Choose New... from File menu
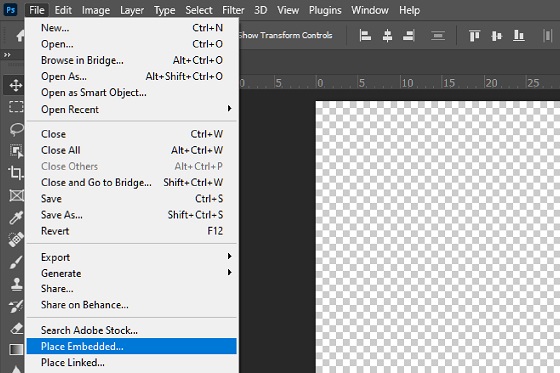560x373 pixels. tap(132, 28)
